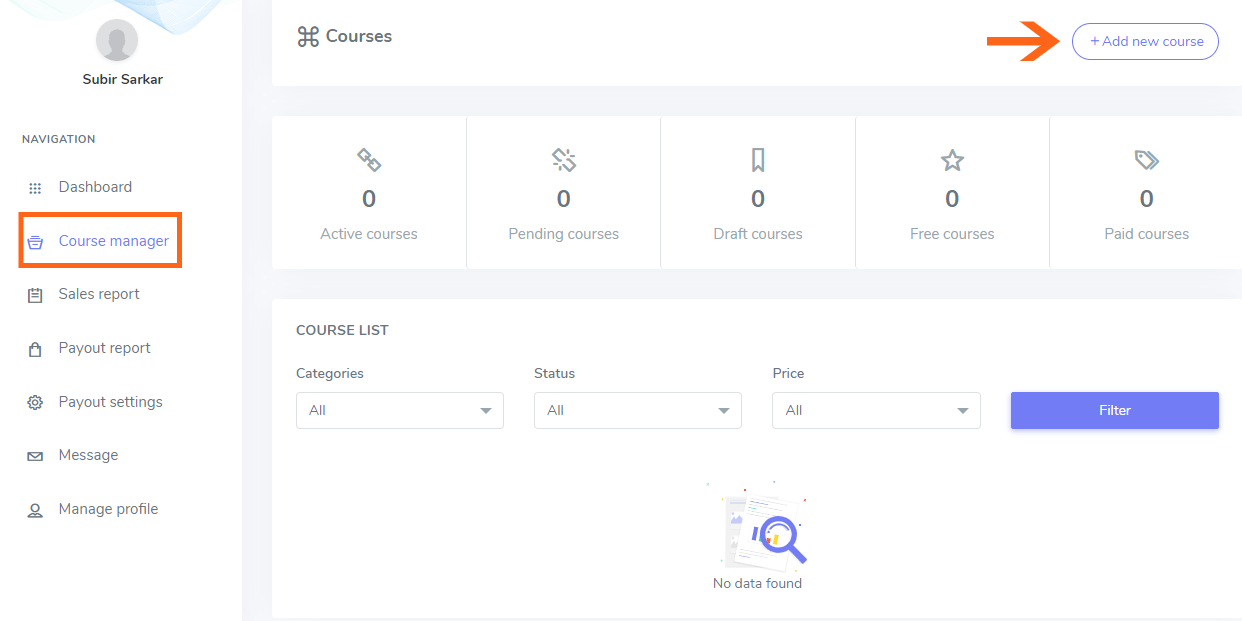Expand the Status filter dropdown
The height and width of the screenshot is (621, 1242).
pyautogui.click(x=637, y=410)
